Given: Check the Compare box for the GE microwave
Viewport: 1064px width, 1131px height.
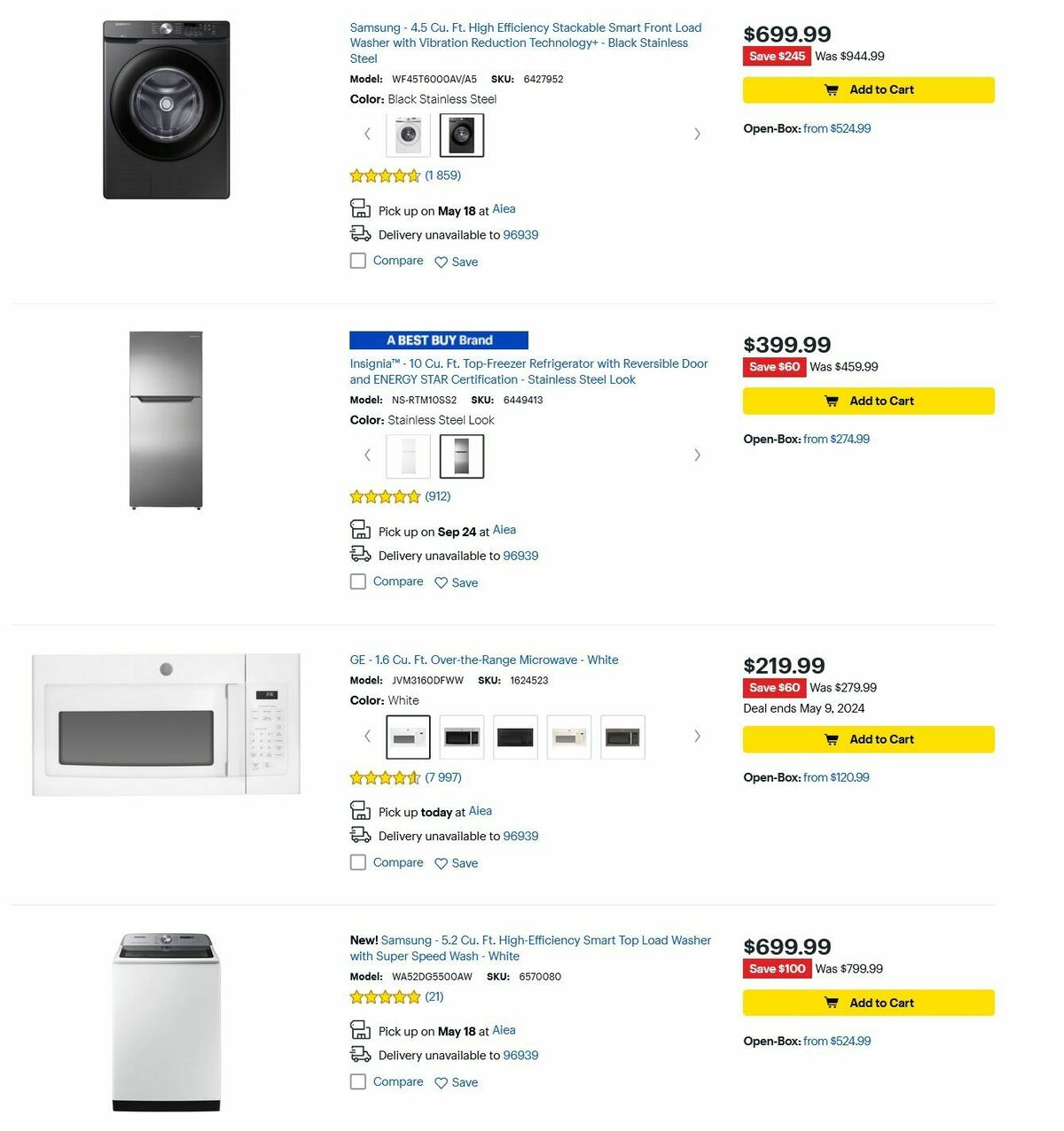Looking at the screenshot, I should 358,862.
